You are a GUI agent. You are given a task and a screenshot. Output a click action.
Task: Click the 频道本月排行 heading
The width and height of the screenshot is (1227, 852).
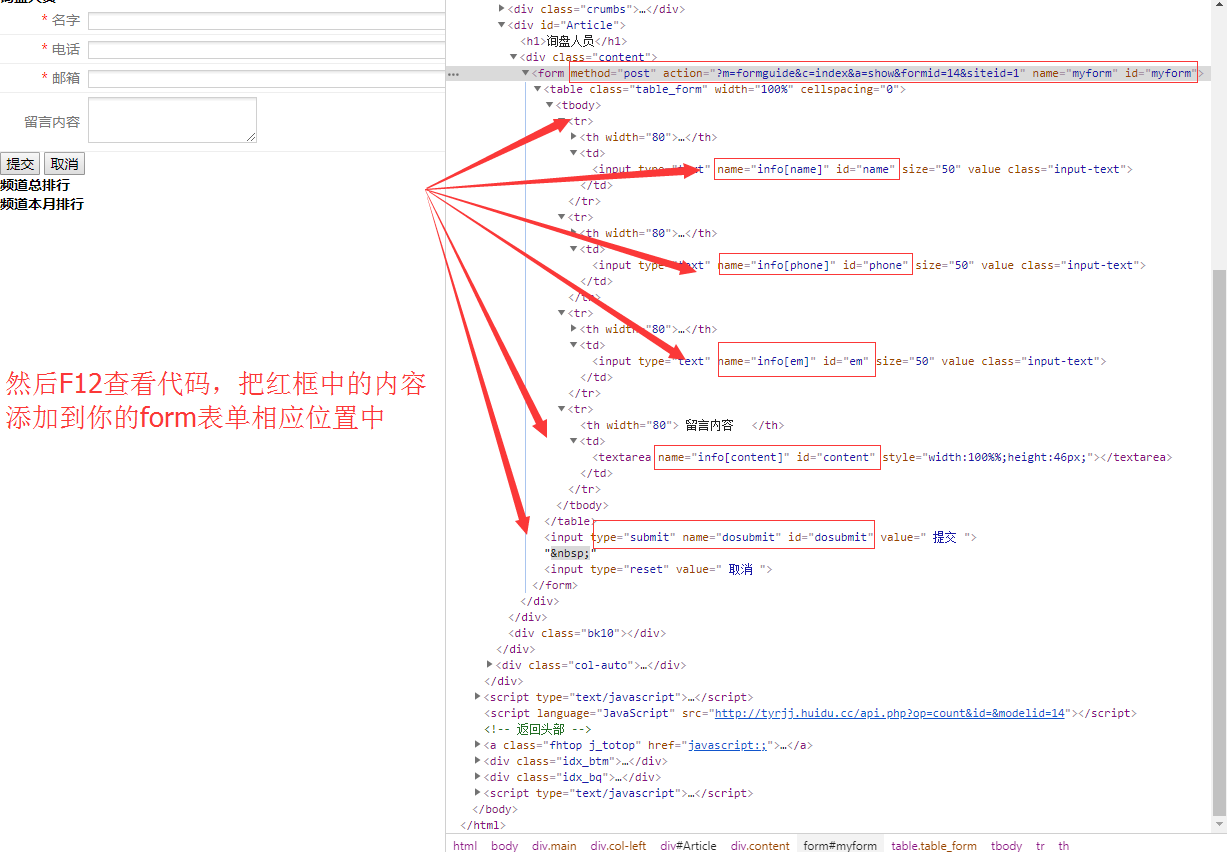click(x=42, y=204)
